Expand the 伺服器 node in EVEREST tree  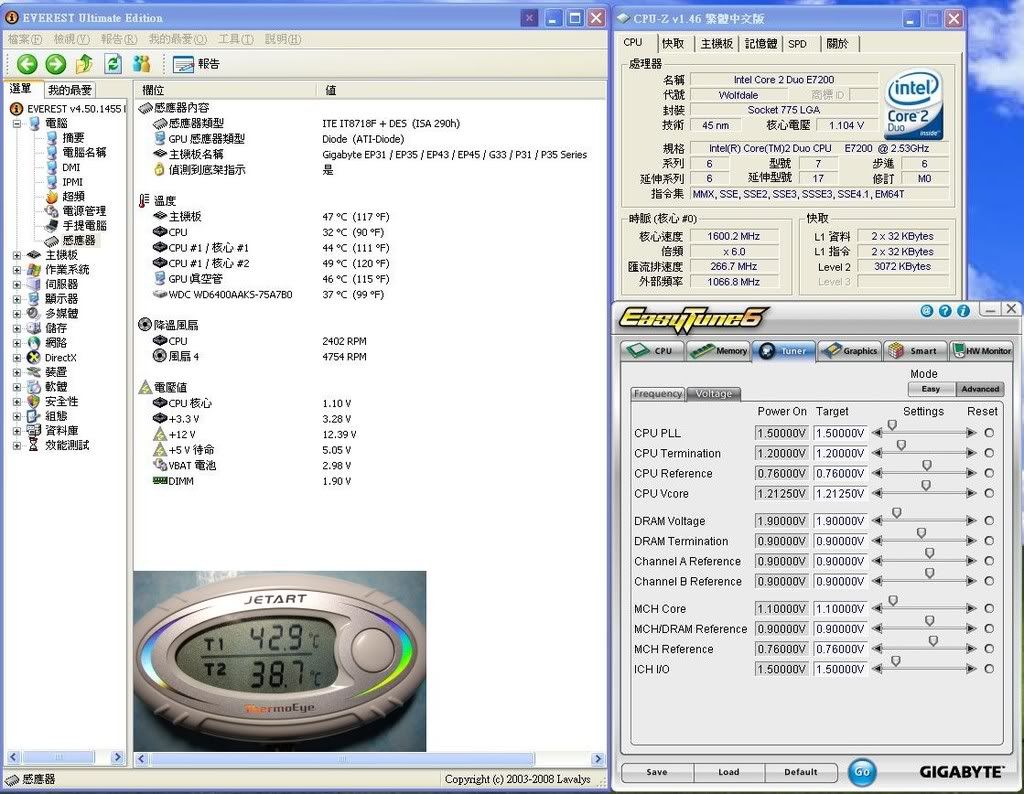point(17,285)
